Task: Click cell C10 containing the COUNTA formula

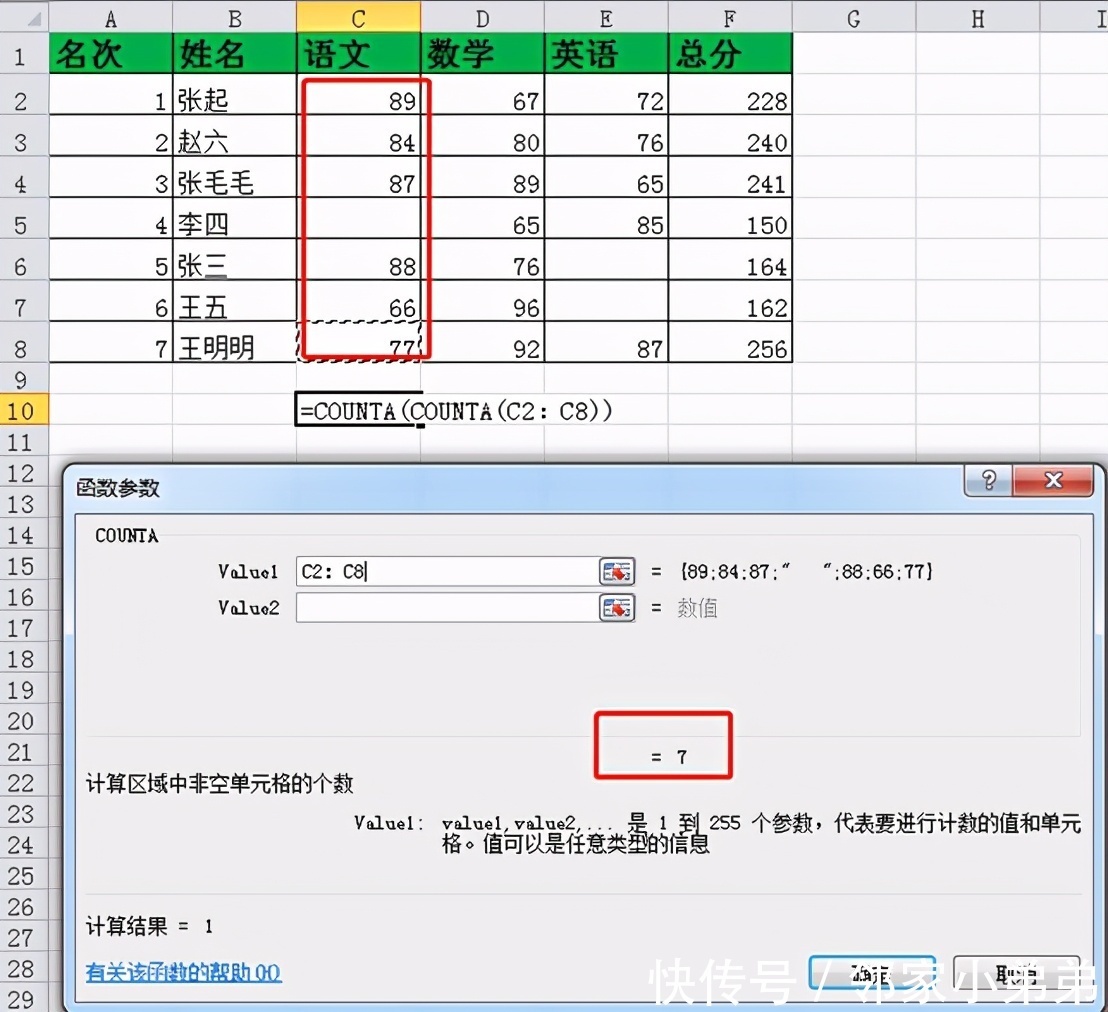Action: click(358, 410)
